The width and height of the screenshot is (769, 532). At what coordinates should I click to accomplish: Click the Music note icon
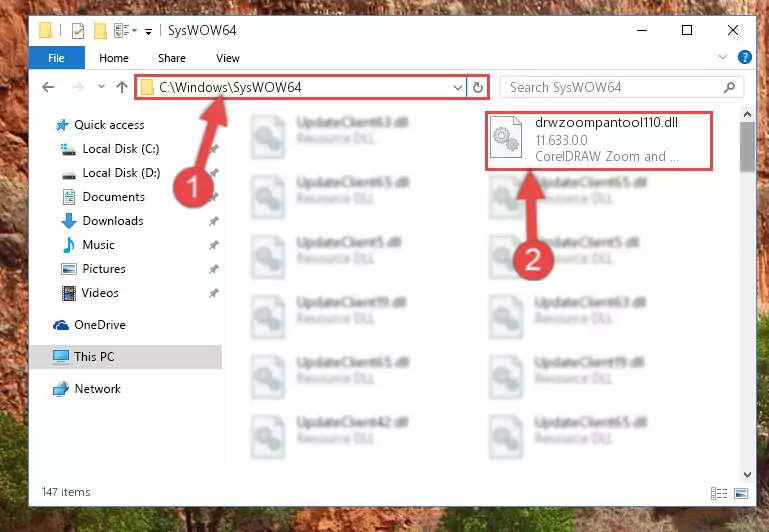click(69, 245)
